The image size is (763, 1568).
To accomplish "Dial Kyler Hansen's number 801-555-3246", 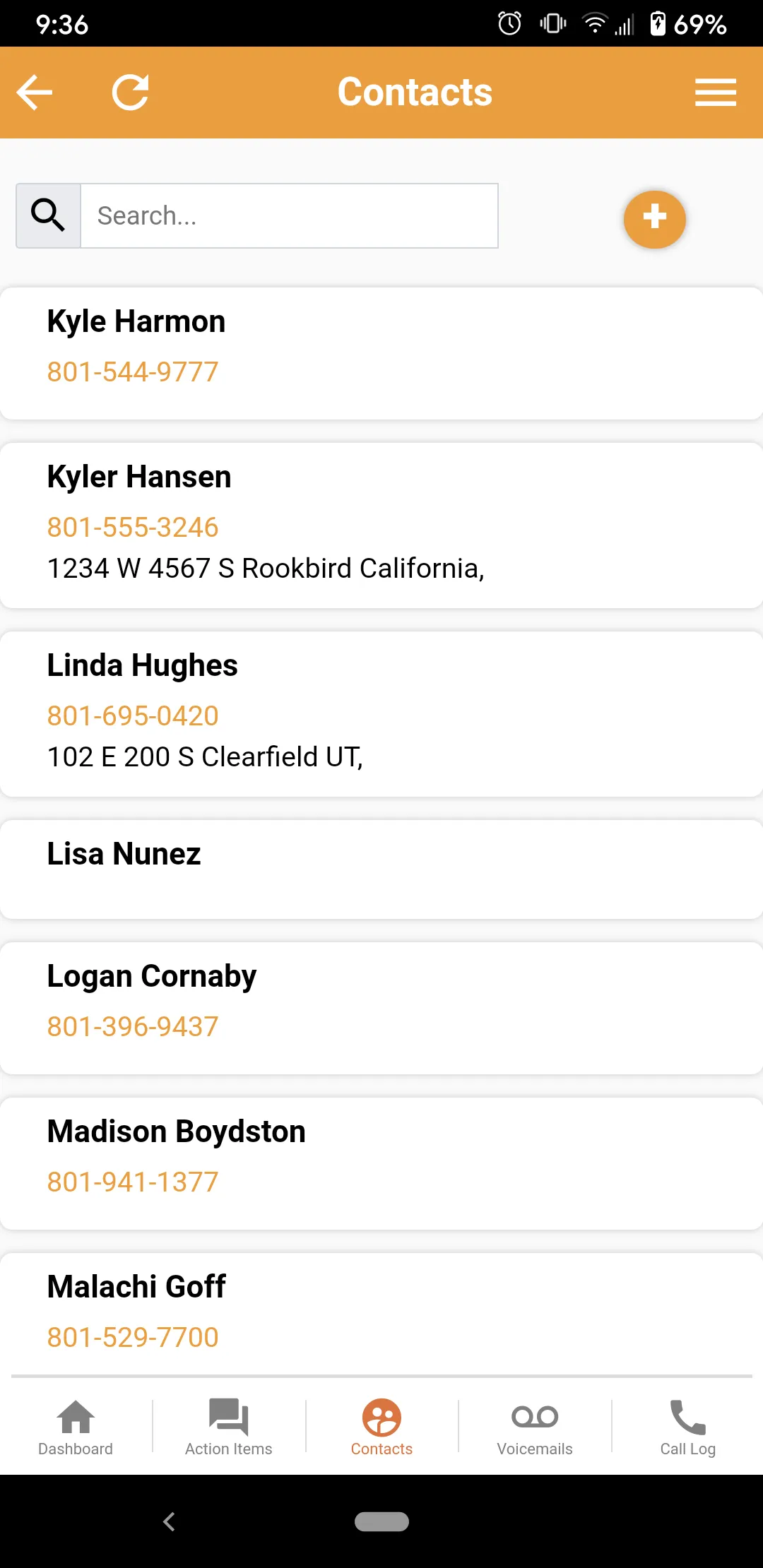I will coord(133,527).
